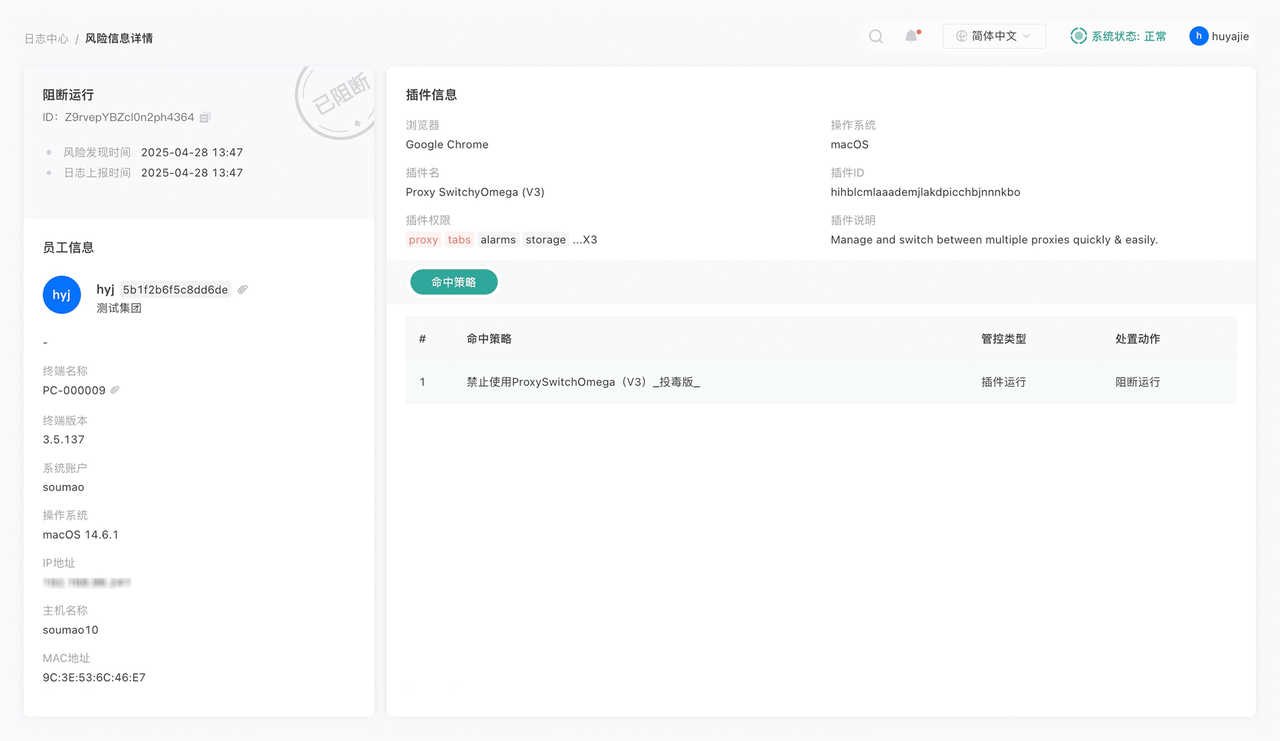Click the alarms permission tag
1280x741 pixels.
pos(498,240)
